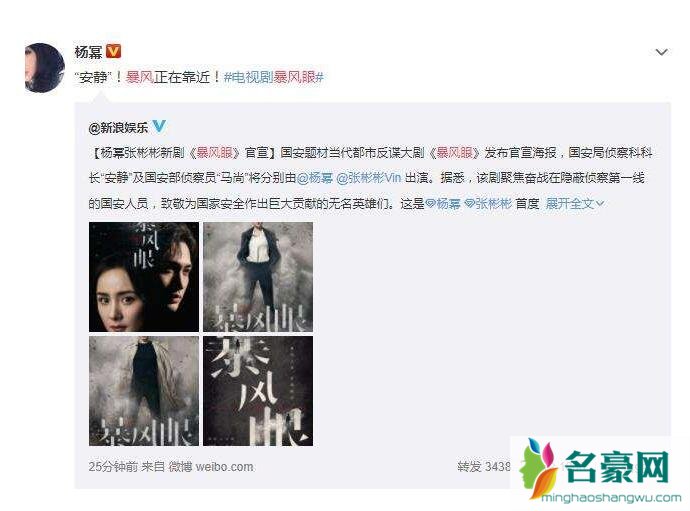Open the @张彬彬Vin mention link
This screenshot has height=511, width=690.
click(369, 178)
